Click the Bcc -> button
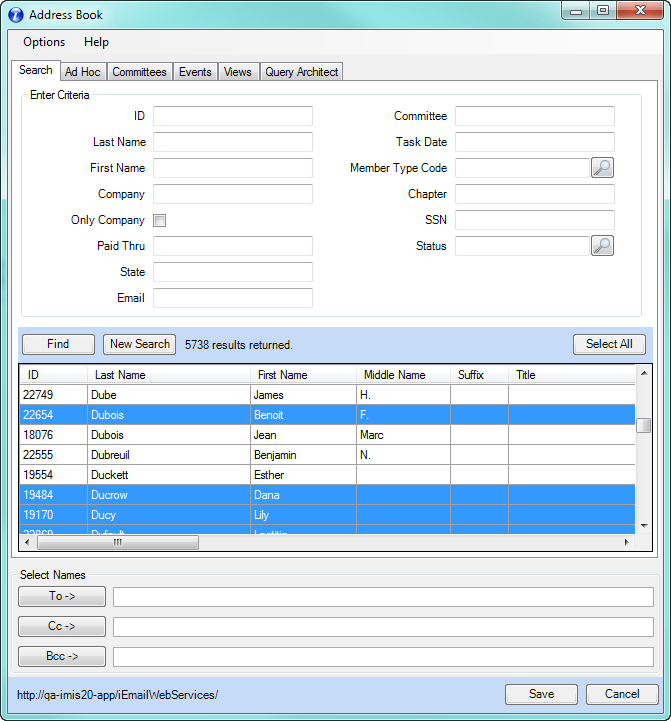The height and width of the screenshot is (721, 671). point(62,657)
